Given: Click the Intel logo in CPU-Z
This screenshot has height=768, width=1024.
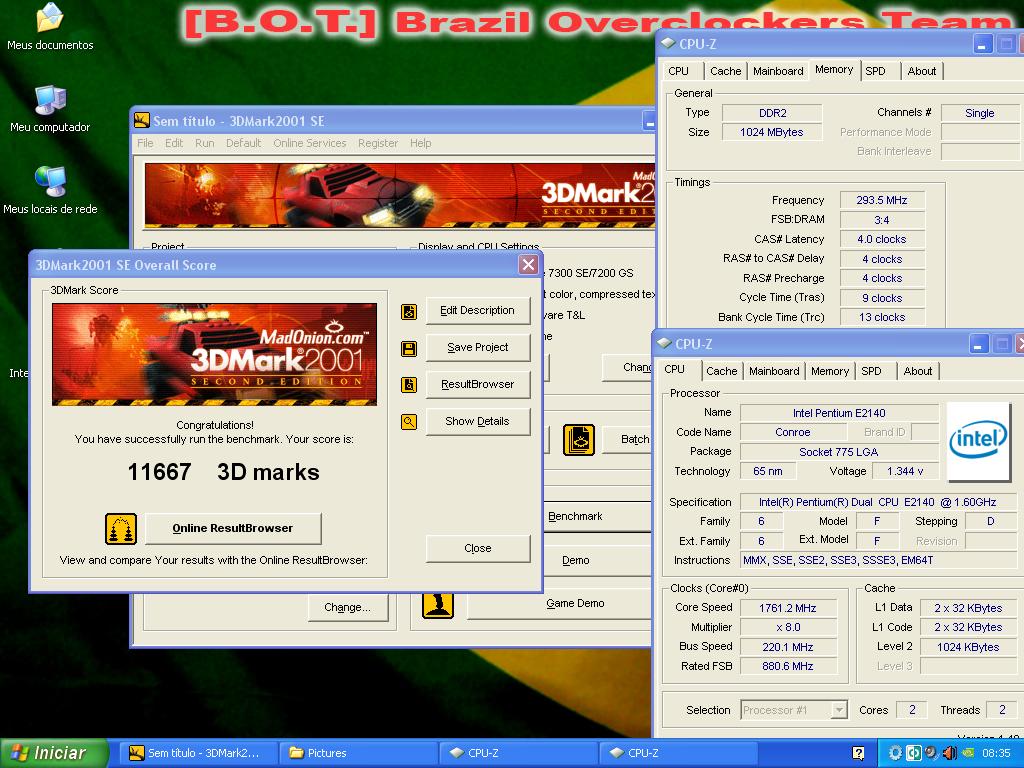Looking at the screenshot, I should click(978, 441).
